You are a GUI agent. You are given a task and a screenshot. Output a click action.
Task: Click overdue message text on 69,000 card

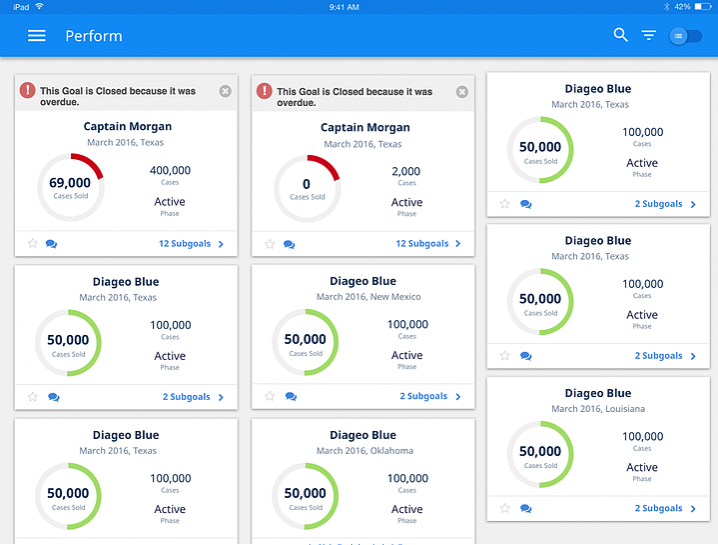pyautogui.click(x=118, y=96)
